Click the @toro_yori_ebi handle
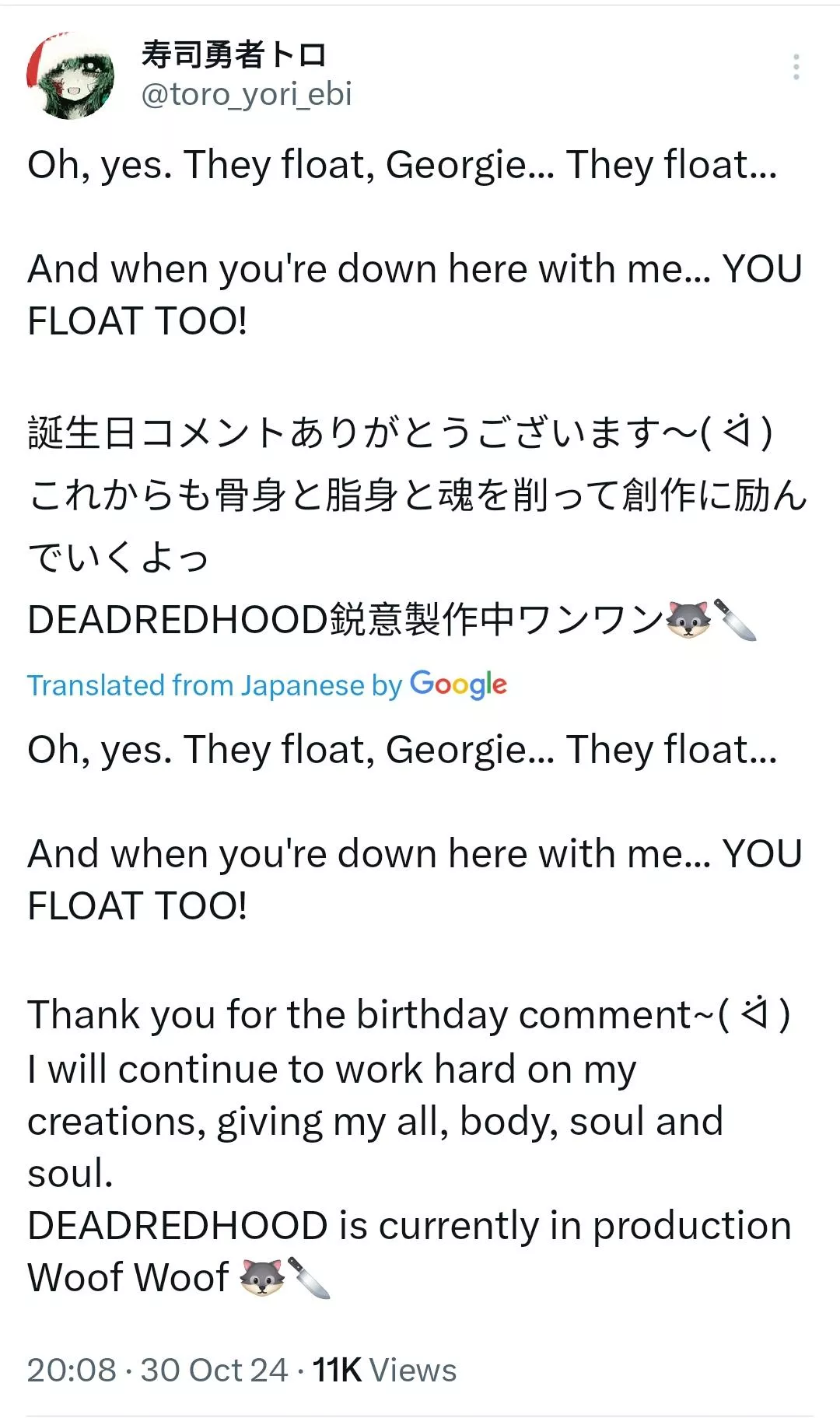Viewport: 840px width, 1418px height. (x=247, y=94)
